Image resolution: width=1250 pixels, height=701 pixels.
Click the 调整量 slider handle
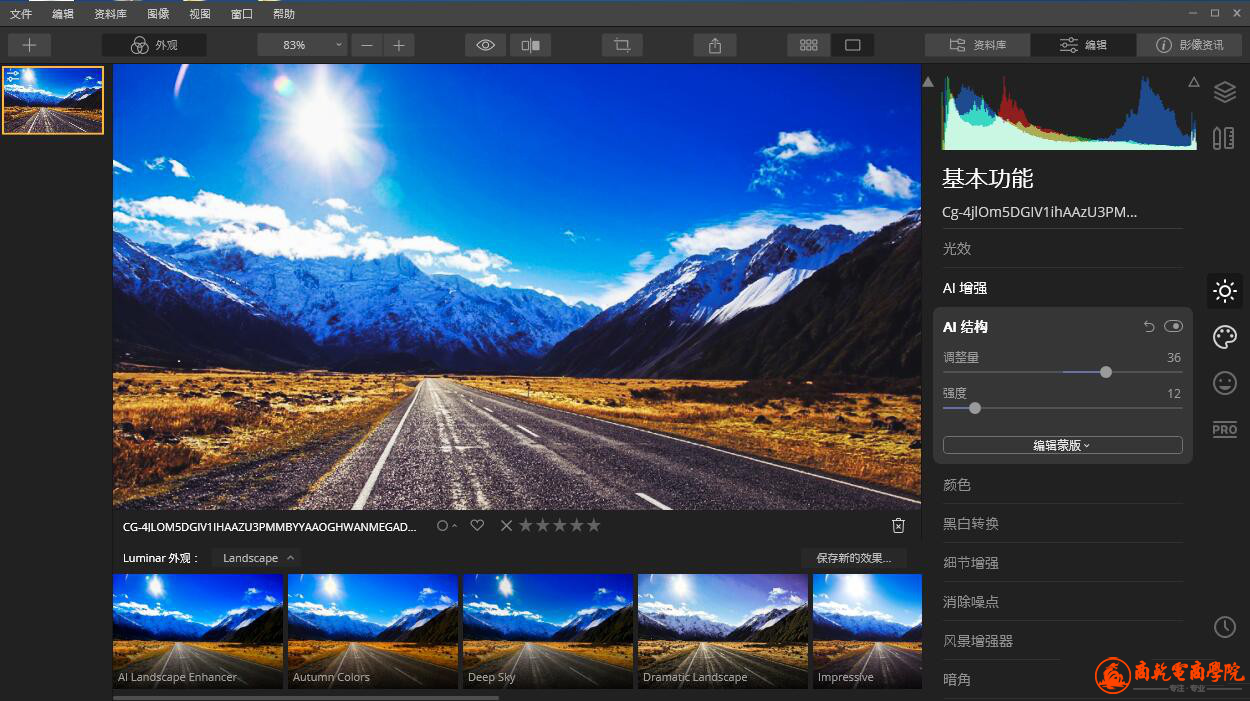tap(1105, 372)
